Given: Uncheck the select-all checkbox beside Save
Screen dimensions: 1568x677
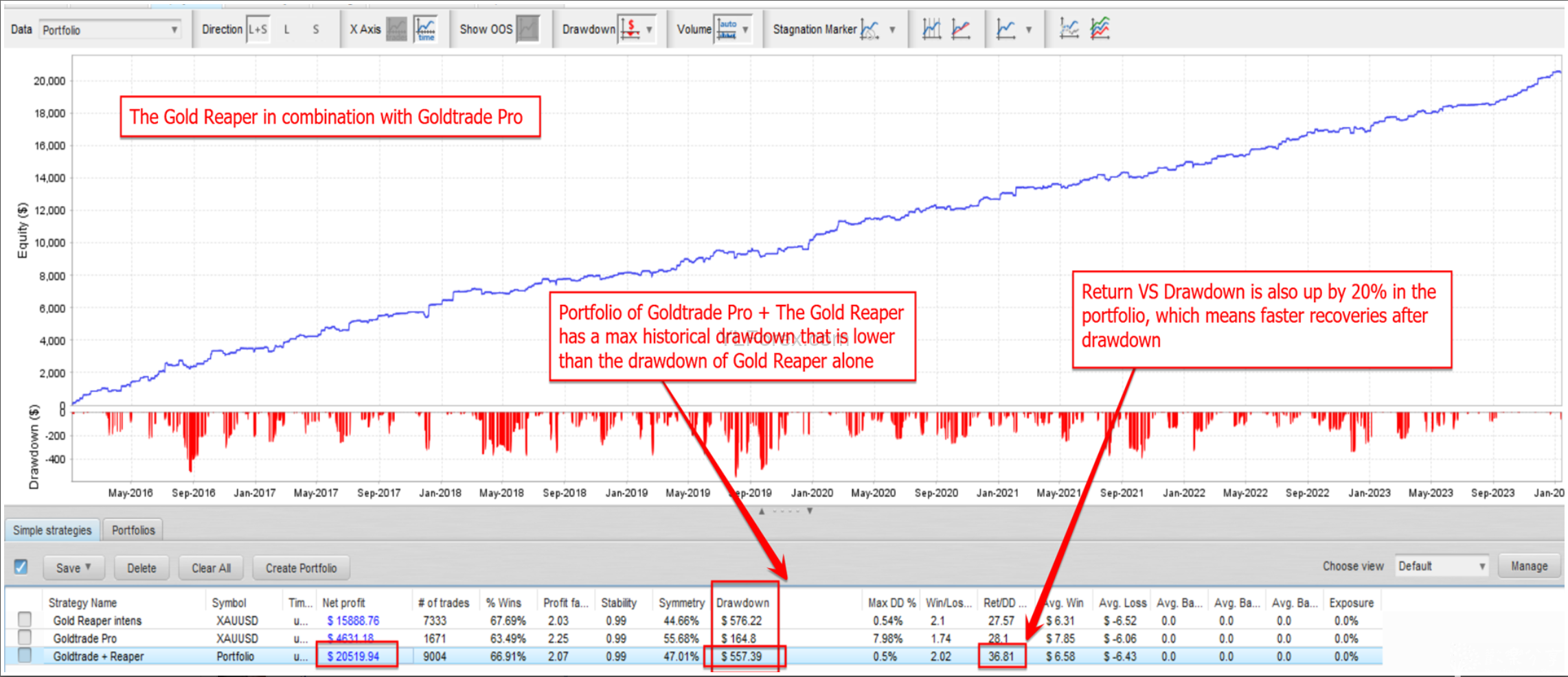Looking at the screenshot, I should click(21, 567).
